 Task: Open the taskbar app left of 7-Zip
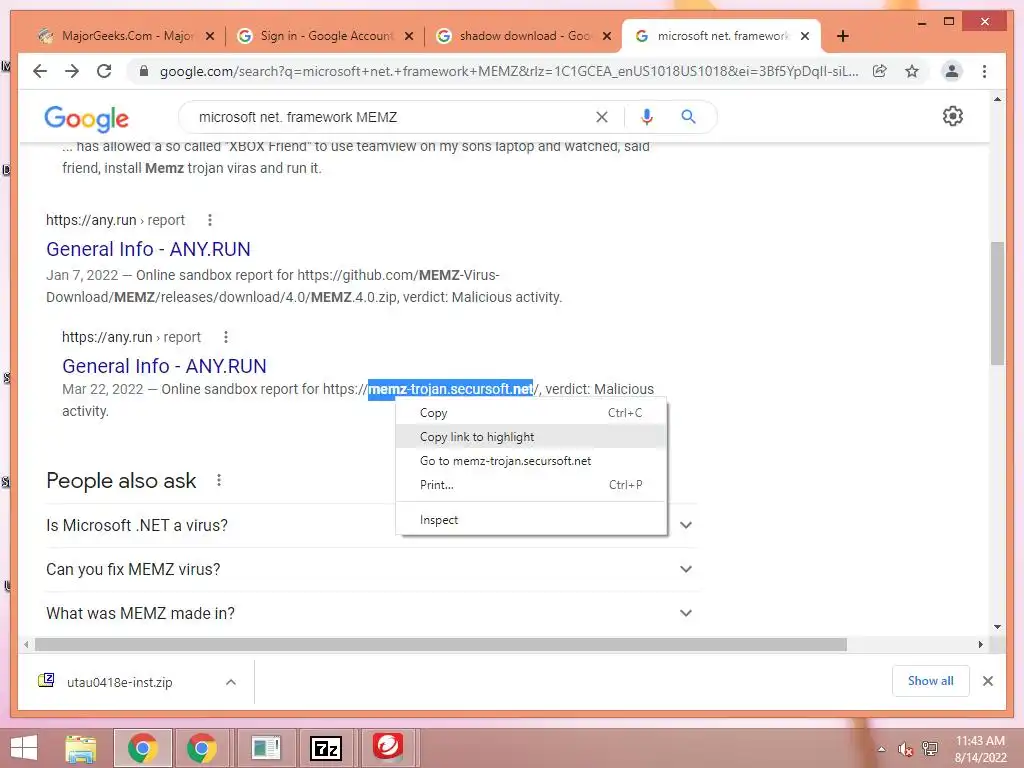click(x=265, y=748)
